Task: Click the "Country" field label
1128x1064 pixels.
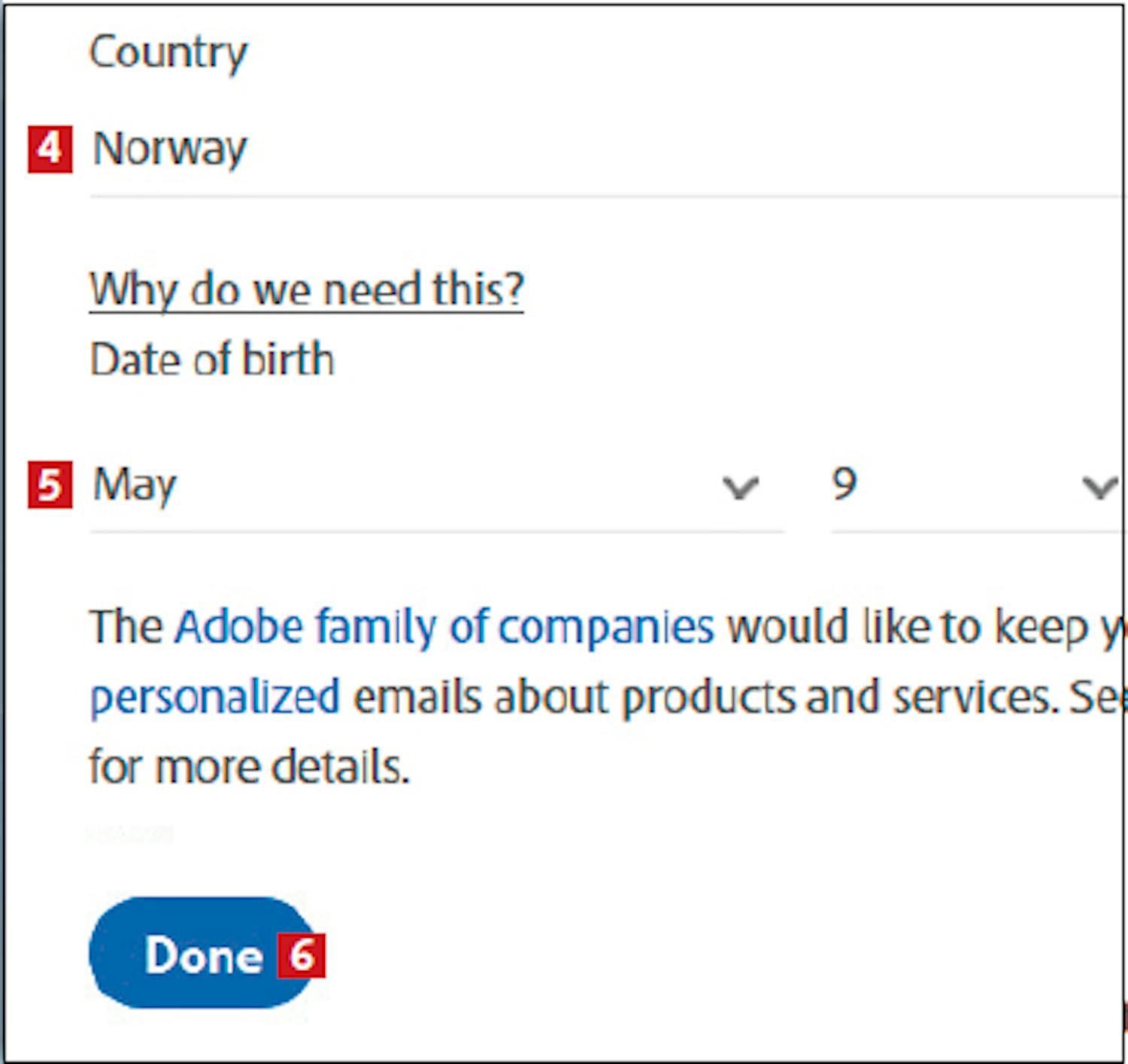Action: 168,53
